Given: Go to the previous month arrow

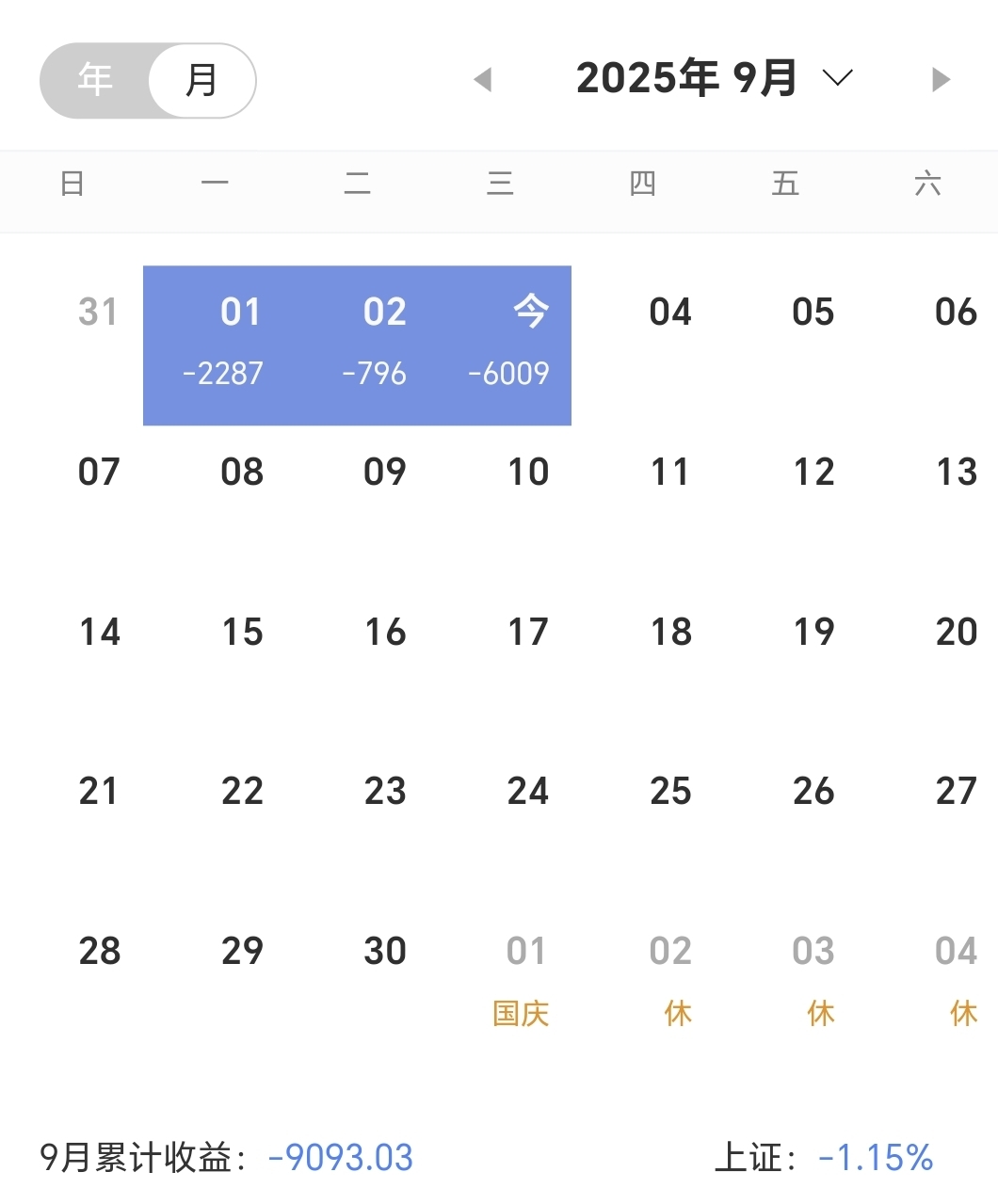Looking at the screenshot, I should point(483,79).
